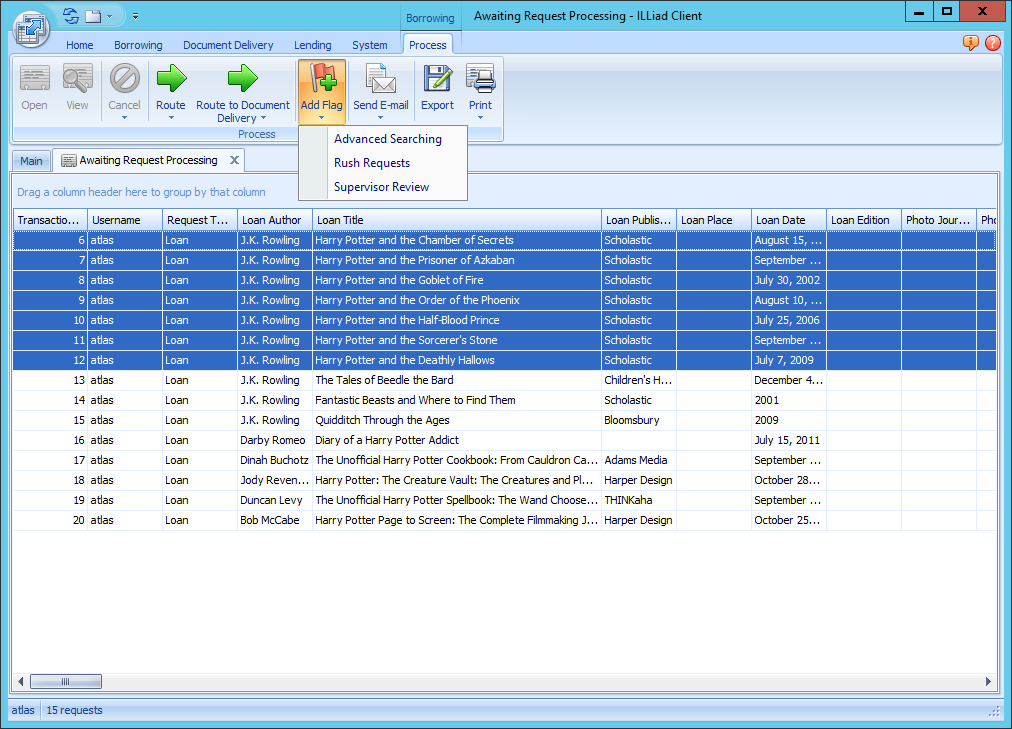Image resolution: width=1012 pixels, height=729 pixels.
Task: Select Advanced Searching from the flag menu
Action: 388,139
